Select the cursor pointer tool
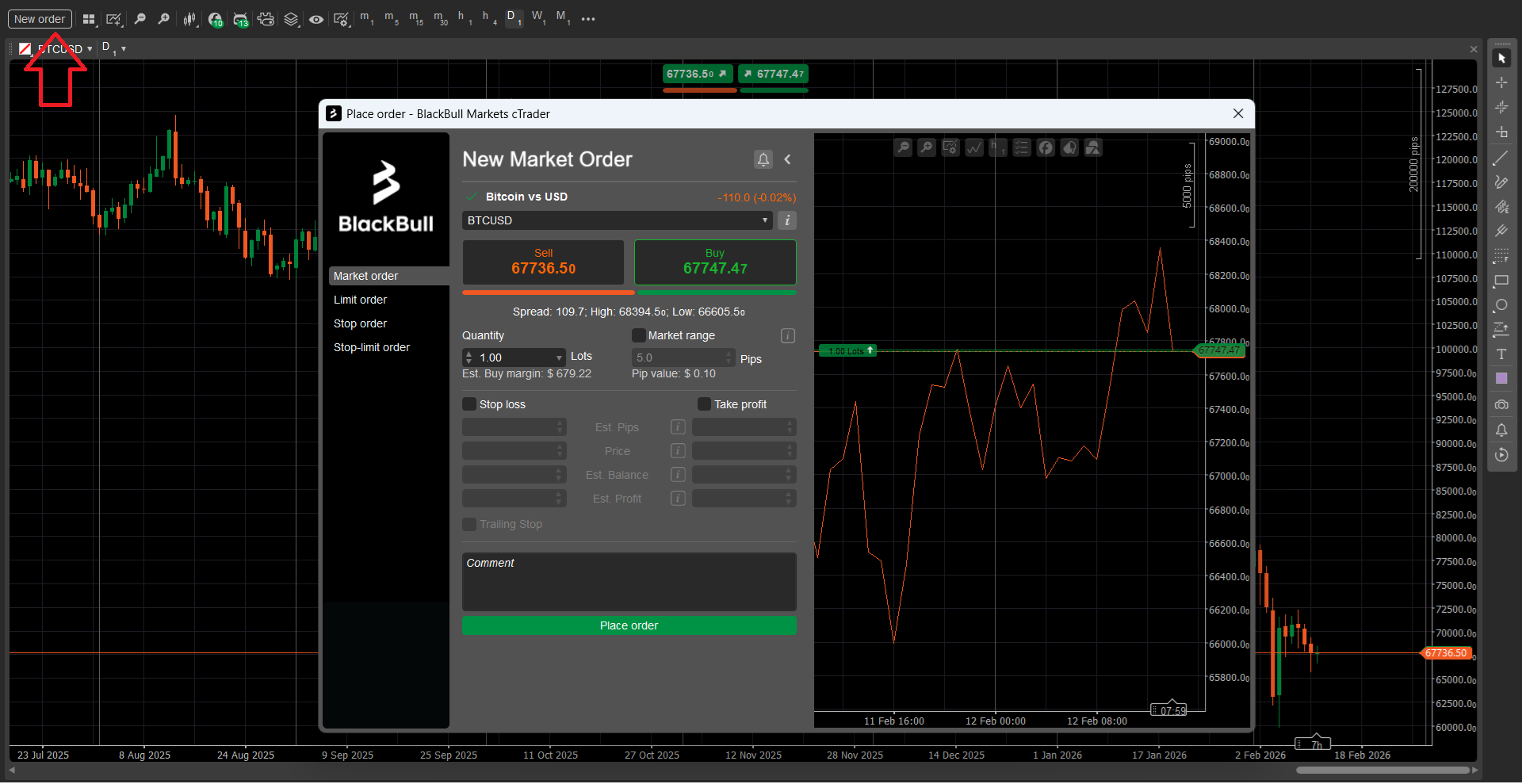The image size is (1522, 784). pos(1501,58)
